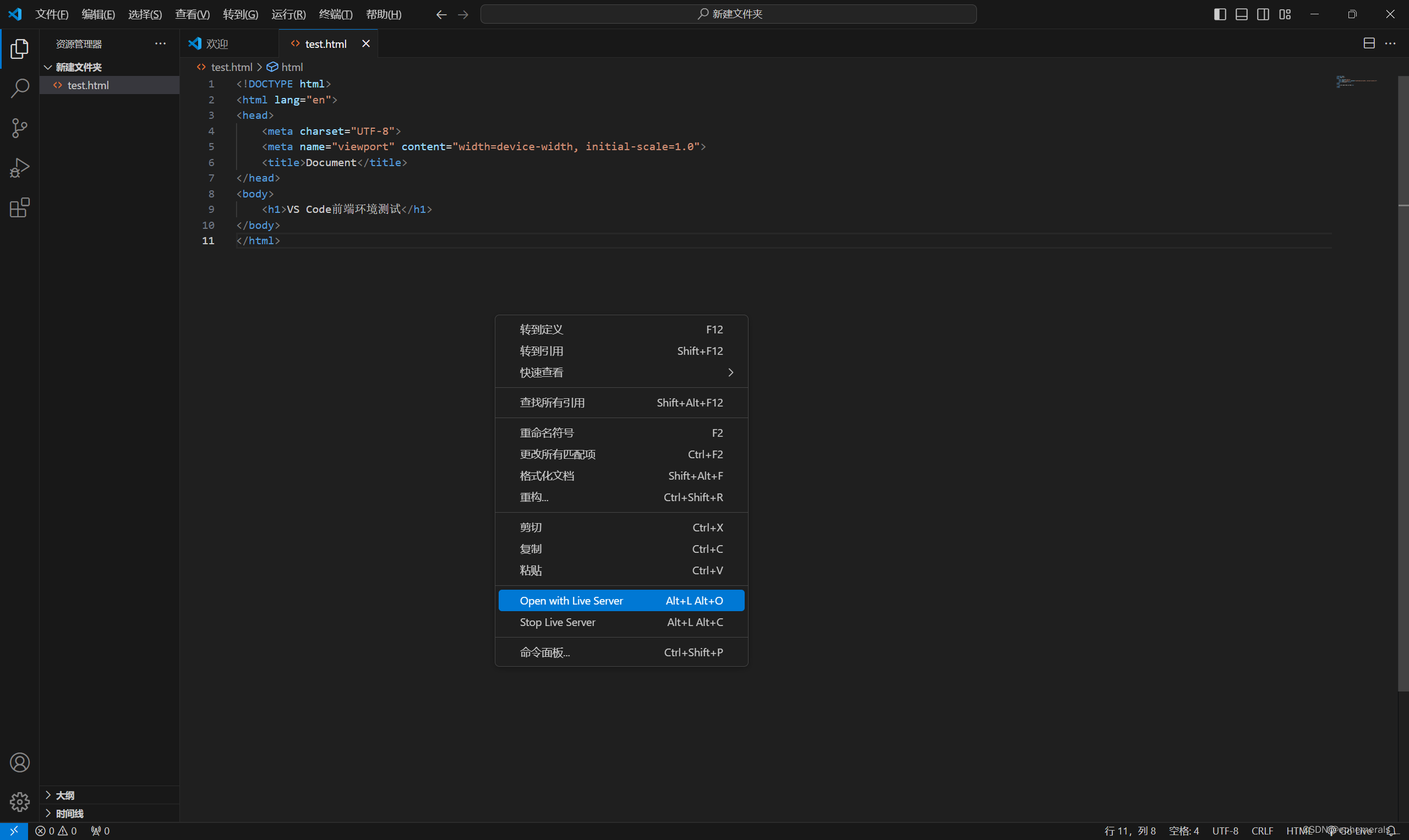The width and height of the screenshot is (1409, 840).
Task: Click UTF-8 encoding in status bar
Action: coord(1225,831)
